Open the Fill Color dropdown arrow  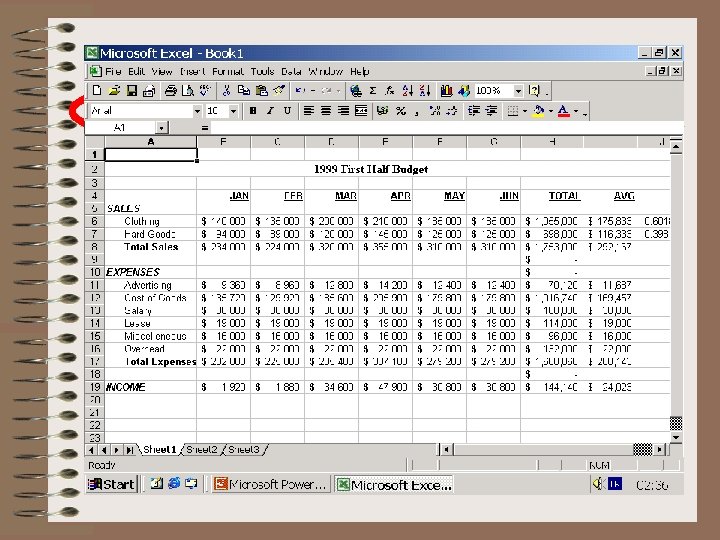click(551, 111)
